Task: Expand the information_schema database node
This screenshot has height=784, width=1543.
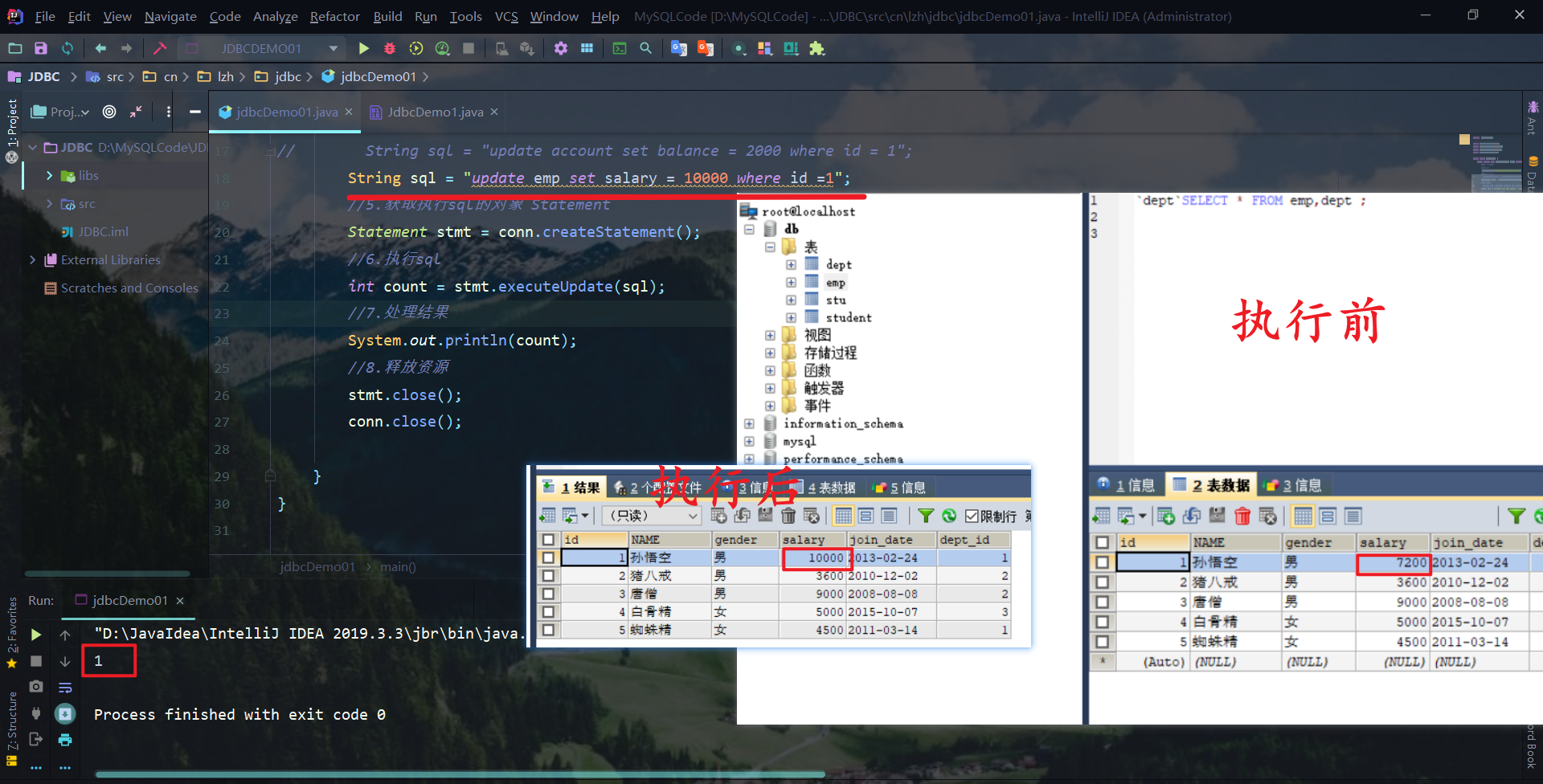Action: [749, 423]
